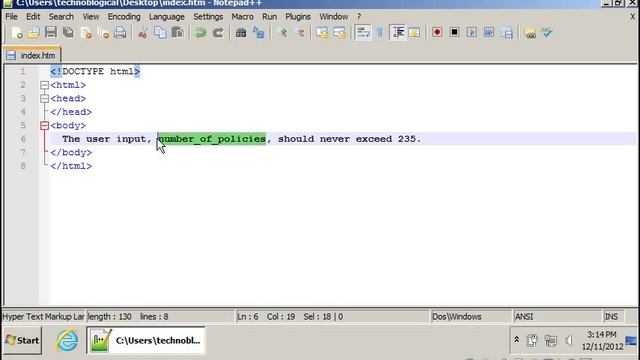Screen dimensions: 640x360
Task: Stop macro recording with black square
Action: [x=454, y=33]
